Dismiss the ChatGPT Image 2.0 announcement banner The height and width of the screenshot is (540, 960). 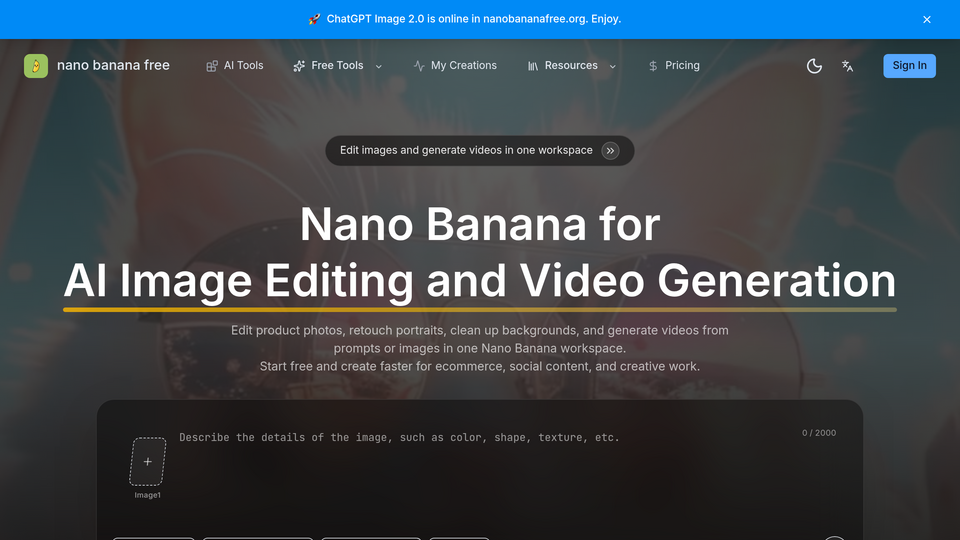[927, 20]
